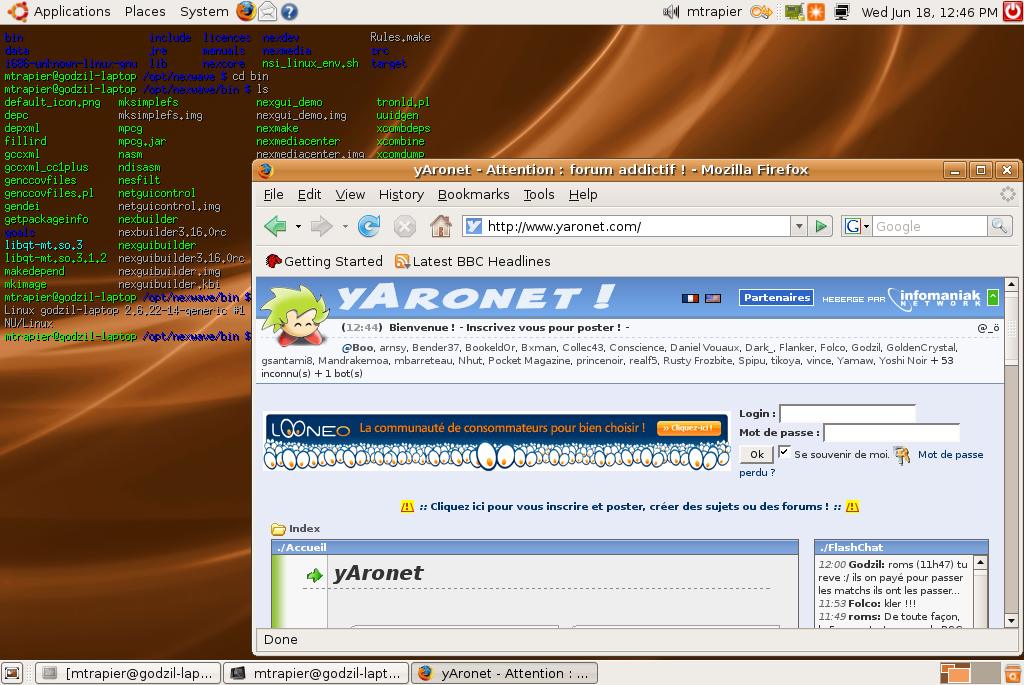Click the page scrollbar up arrow
The width and height of the screenshot is (1024, 685).
[1011, 284]
